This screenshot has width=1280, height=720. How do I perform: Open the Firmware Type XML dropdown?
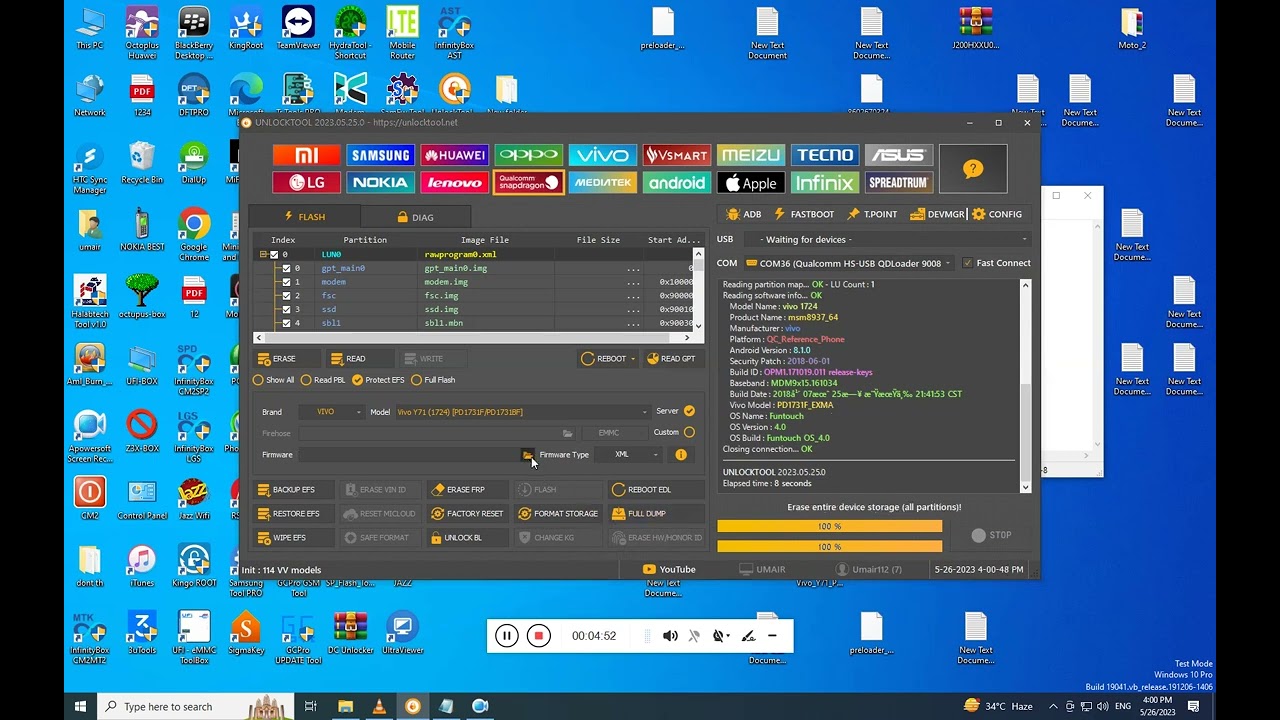[630, 455]
